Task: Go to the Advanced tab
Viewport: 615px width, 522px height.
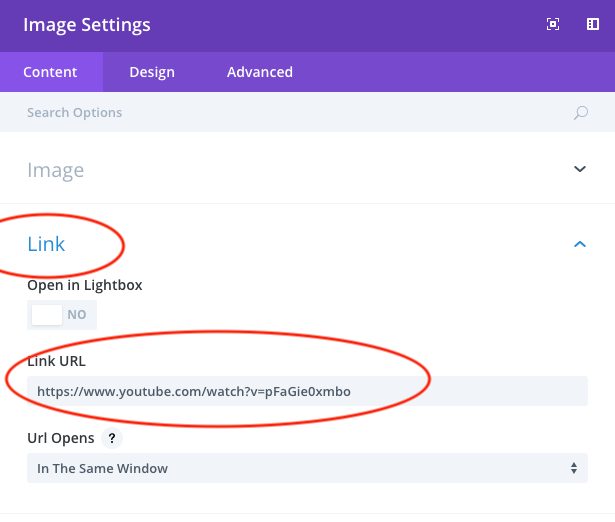Action: [x=259, y=72]
